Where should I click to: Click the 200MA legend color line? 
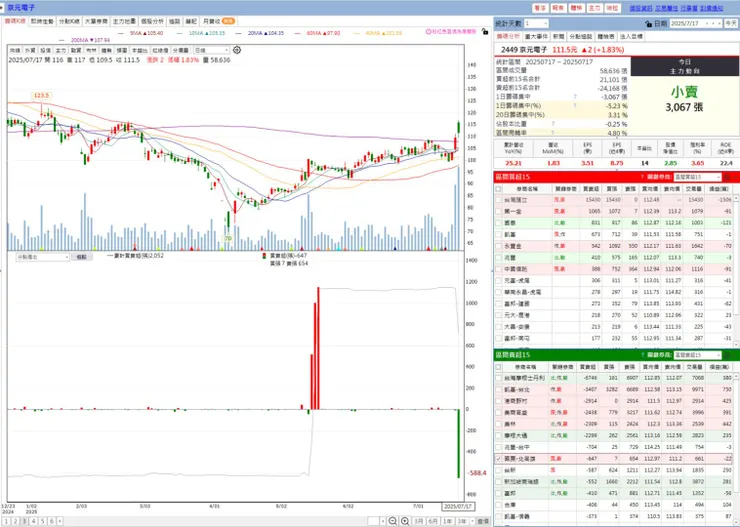[x=63, y=40]
